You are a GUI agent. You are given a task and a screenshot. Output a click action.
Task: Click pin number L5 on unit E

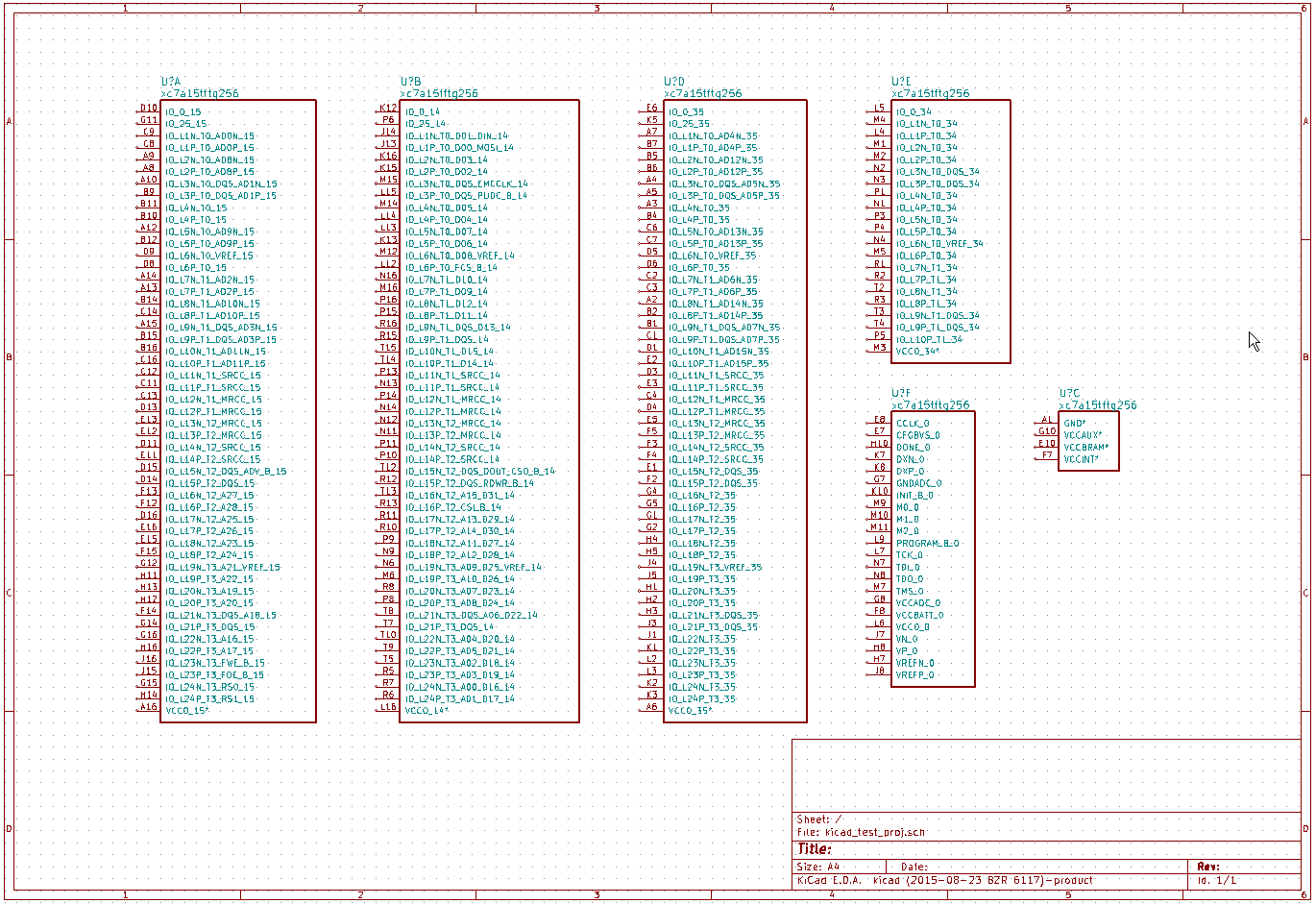pyautogui.click(x=879, y=109)
